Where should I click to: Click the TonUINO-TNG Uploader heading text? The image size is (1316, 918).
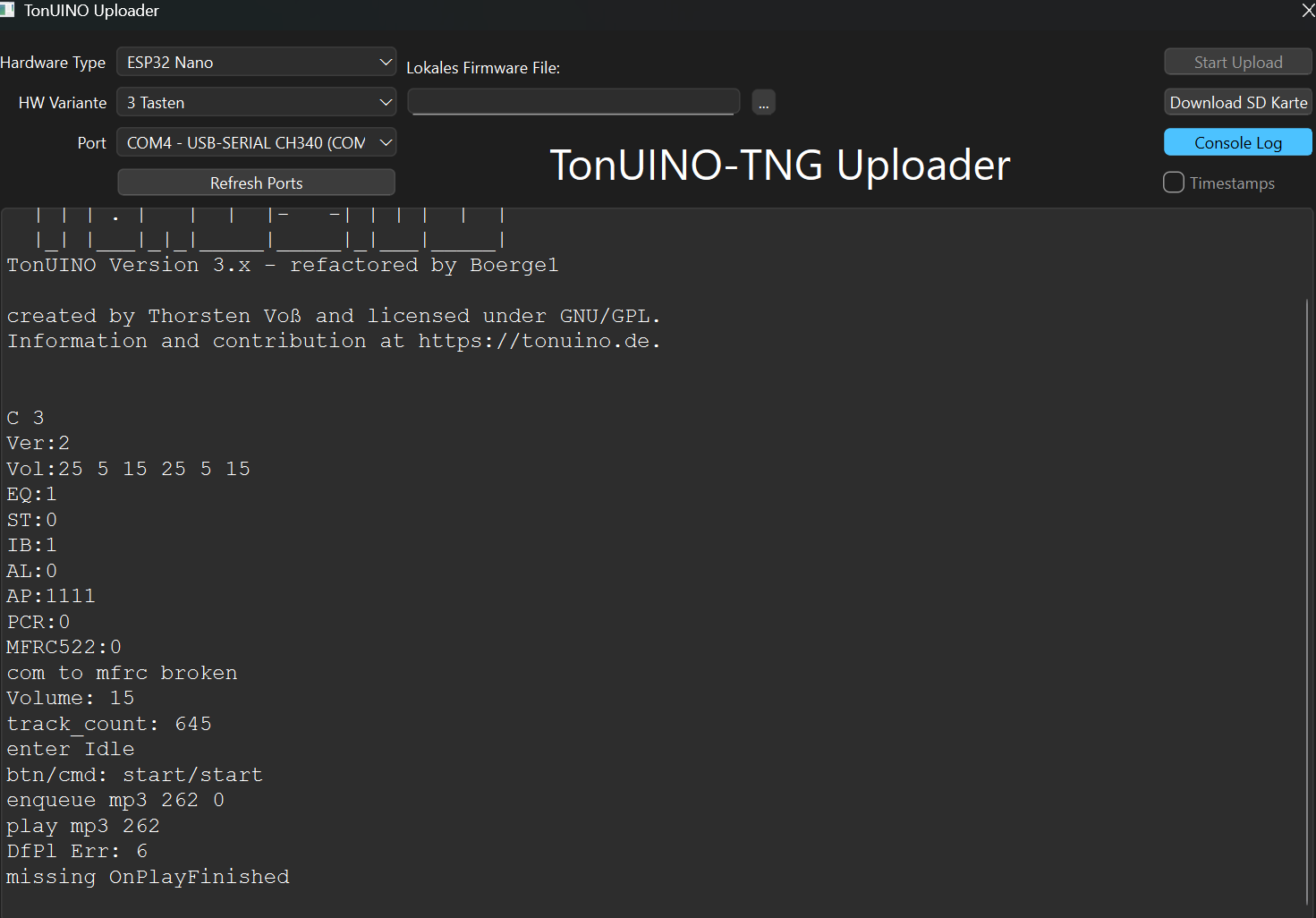(779, 166)
